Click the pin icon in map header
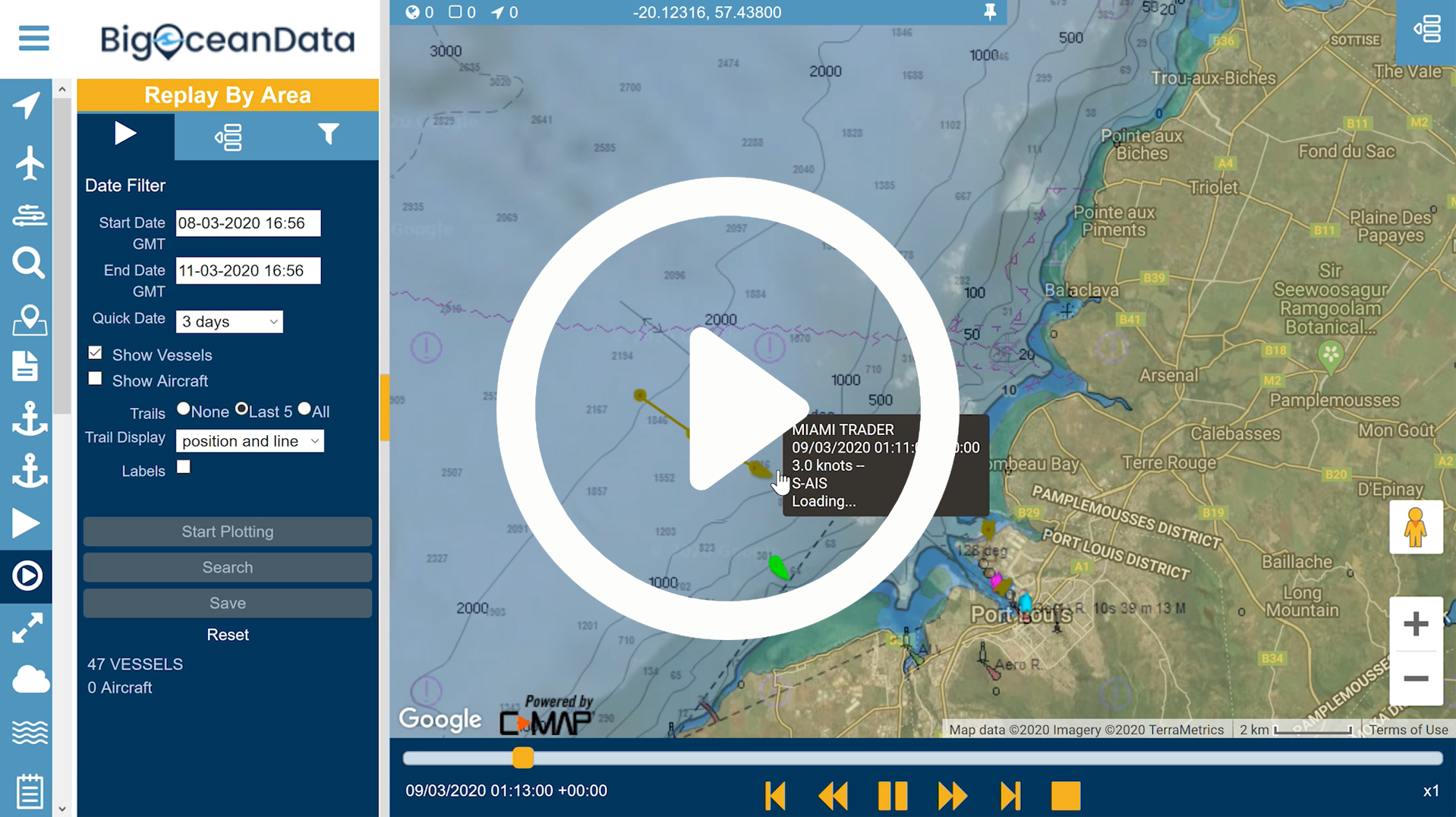Image resolution: width=1456 pixels, height=817 pixels. 990,11
